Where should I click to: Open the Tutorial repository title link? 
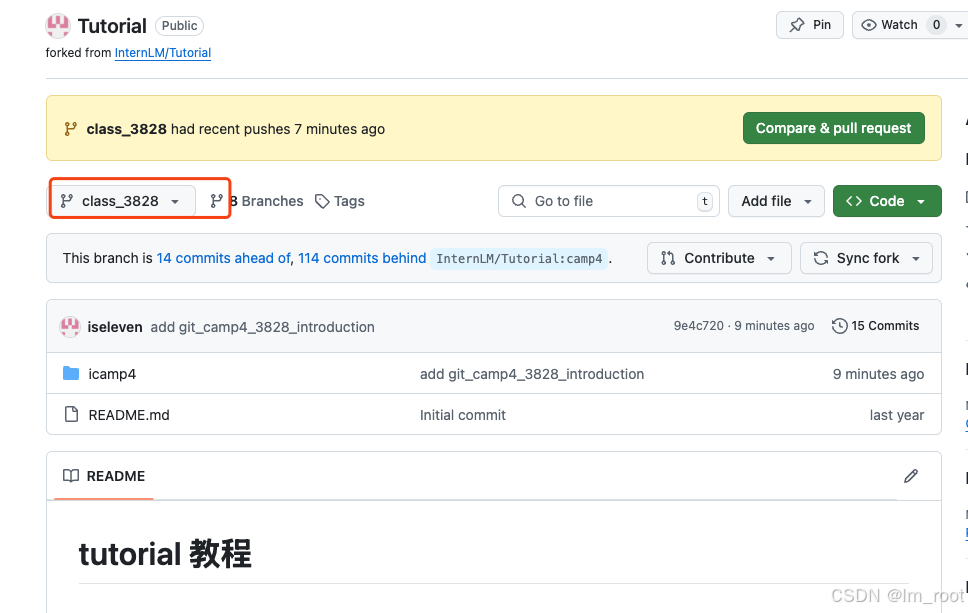tap(112, 26)
